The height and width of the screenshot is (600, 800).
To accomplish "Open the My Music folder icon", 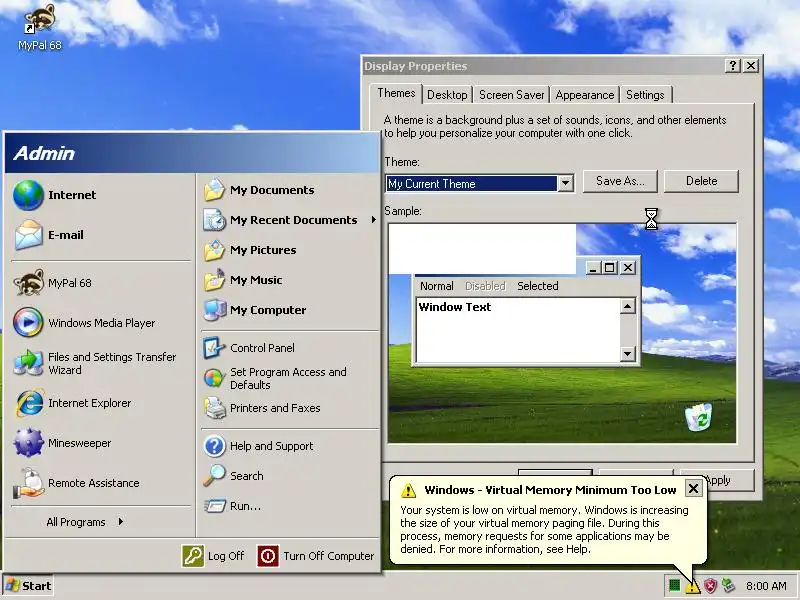I will pyautogui.click(x=214, y=280).
